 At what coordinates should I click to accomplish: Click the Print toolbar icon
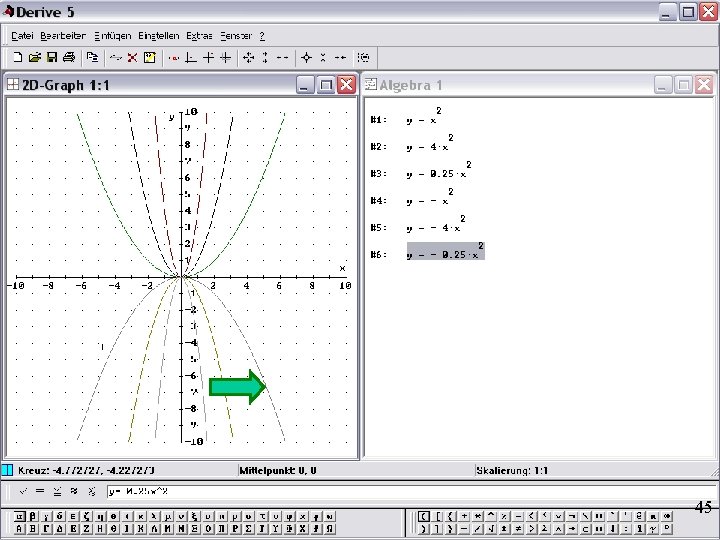click(69, 57)
